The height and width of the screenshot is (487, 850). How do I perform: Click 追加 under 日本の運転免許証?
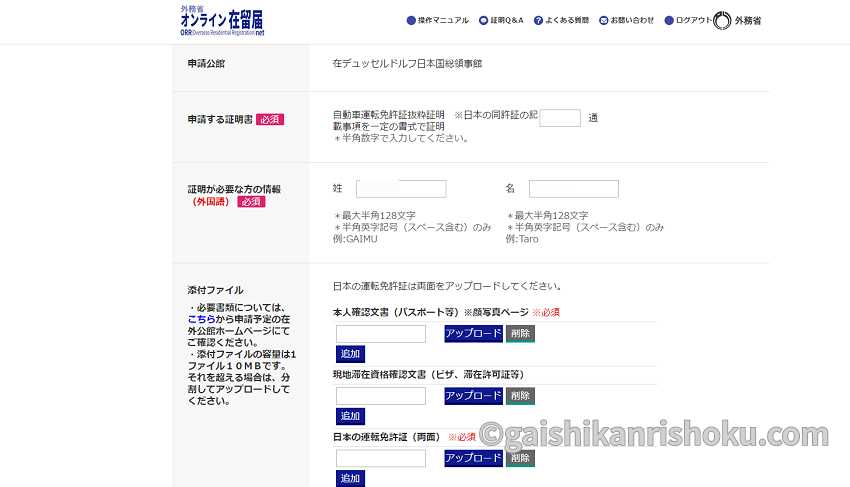click(350, 478)
